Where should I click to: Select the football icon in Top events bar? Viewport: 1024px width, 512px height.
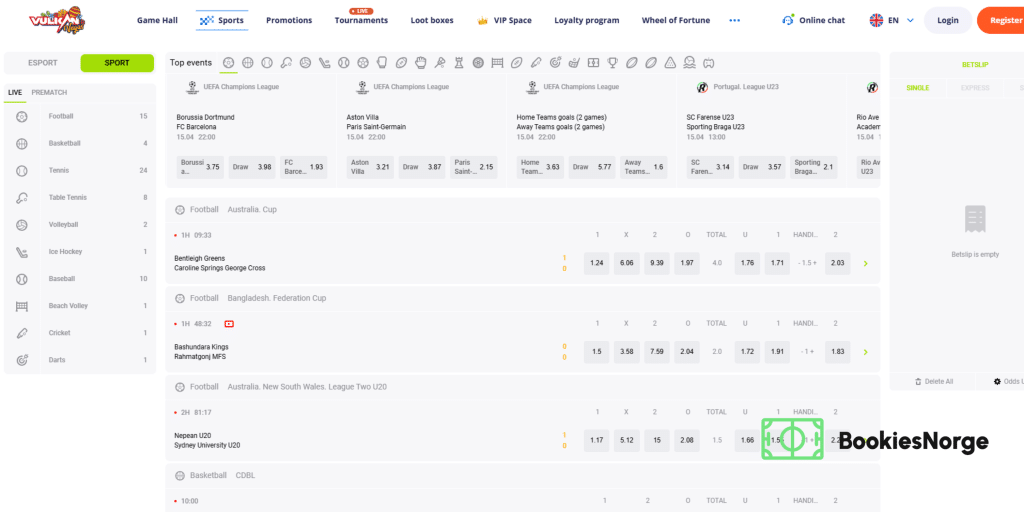coord(229,63)
